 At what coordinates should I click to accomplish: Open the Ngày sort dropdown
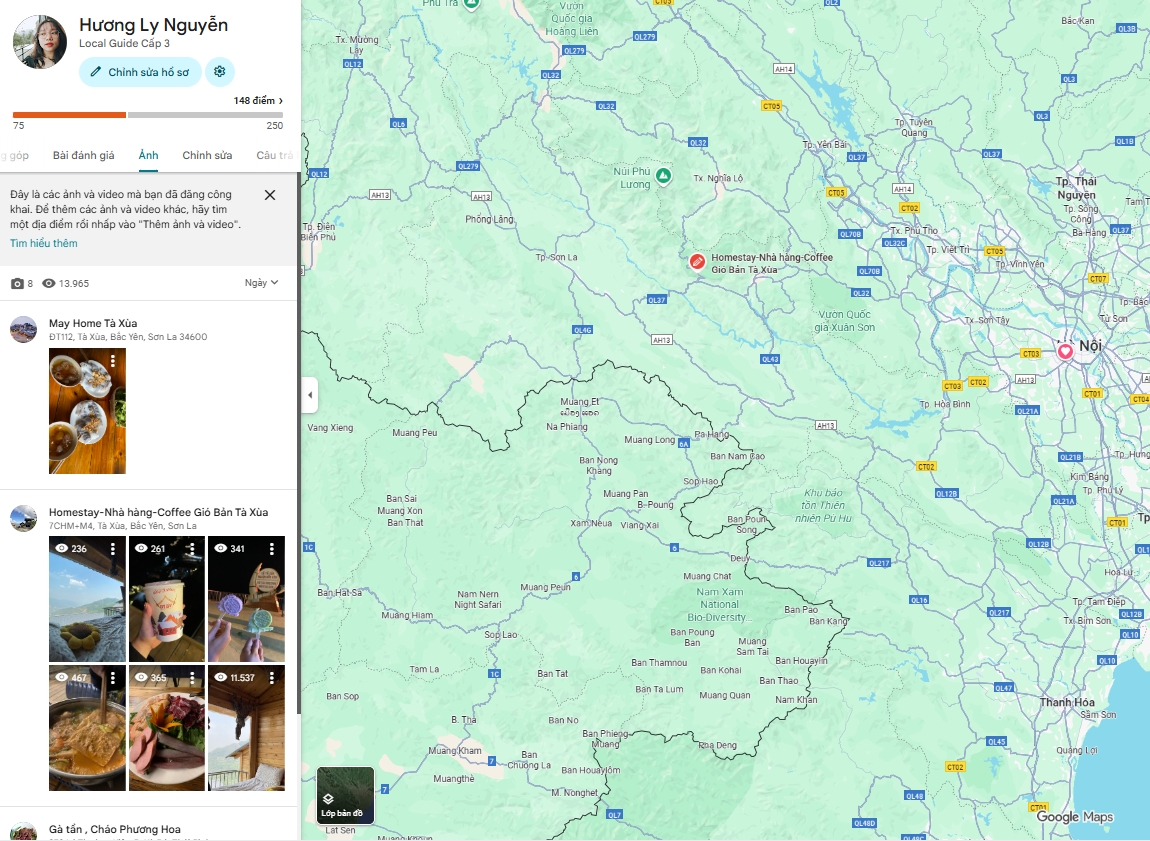[261, 283]
